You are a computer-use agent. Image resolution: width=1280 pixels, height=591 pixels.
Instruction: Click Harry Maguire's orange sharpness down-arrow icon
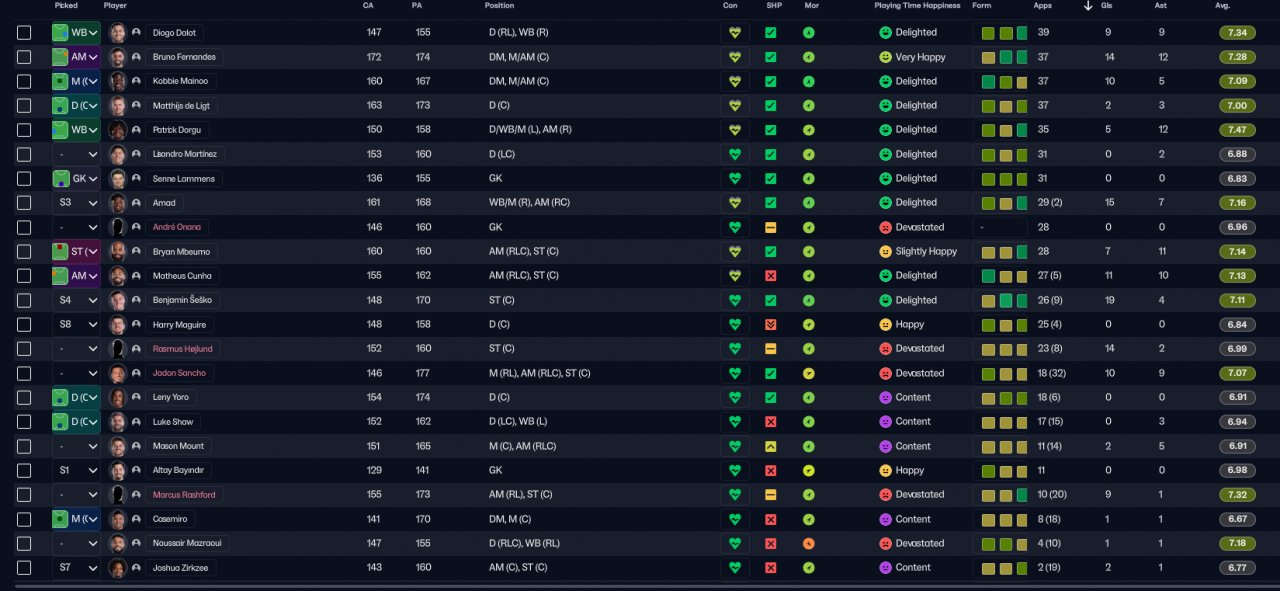[771, 325]
